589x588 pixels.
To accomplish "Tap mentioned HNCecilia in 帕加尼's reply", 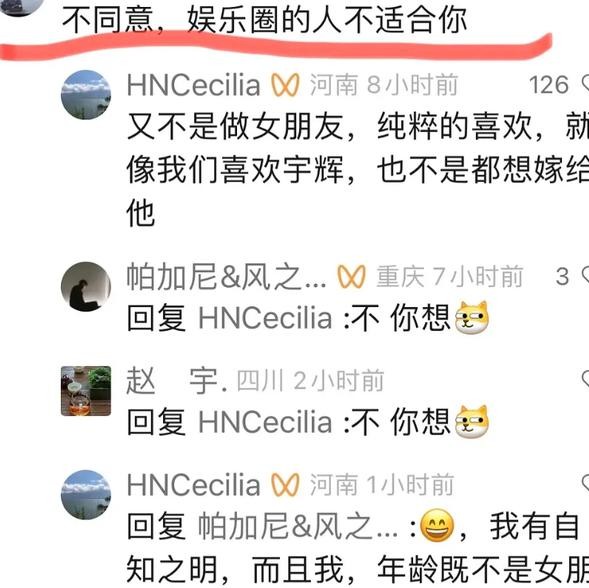I will coord(265,318).
